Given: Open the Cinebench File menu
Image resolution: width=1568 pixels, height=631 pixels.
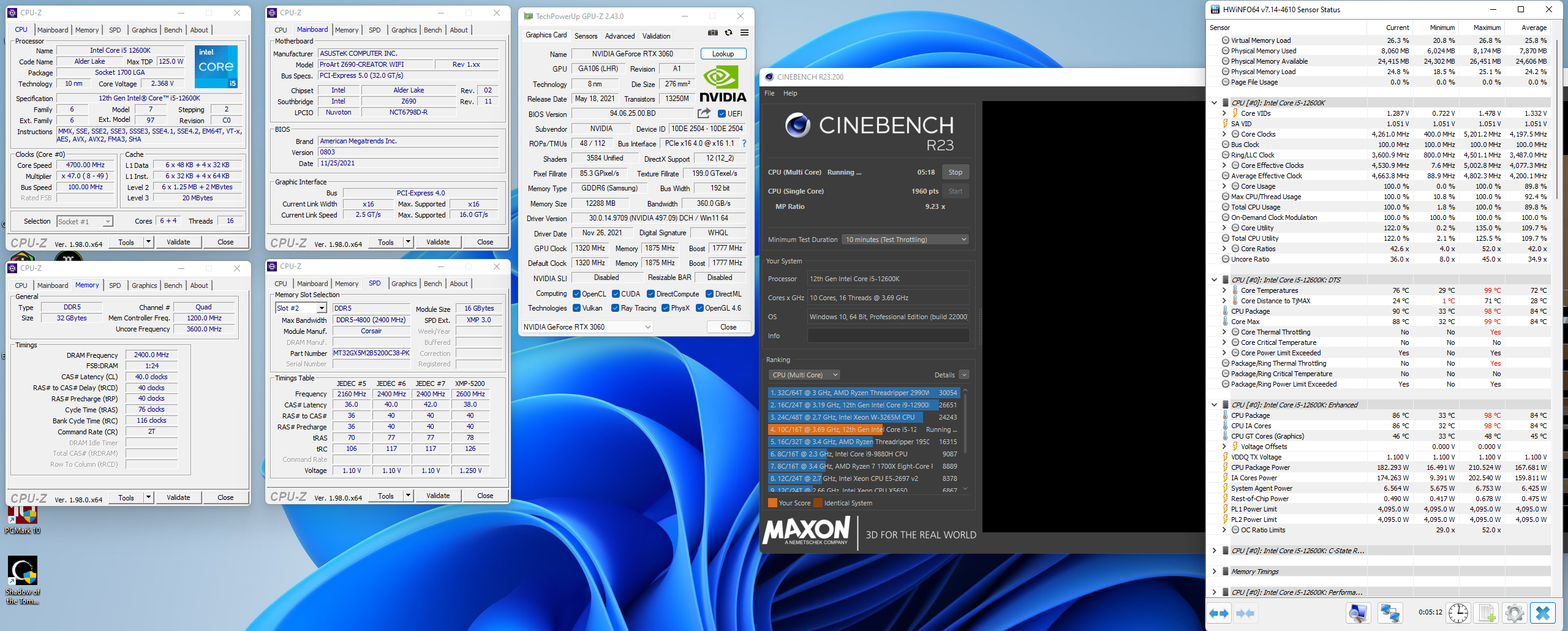Looking at the screenshot, I should [769, 93].
